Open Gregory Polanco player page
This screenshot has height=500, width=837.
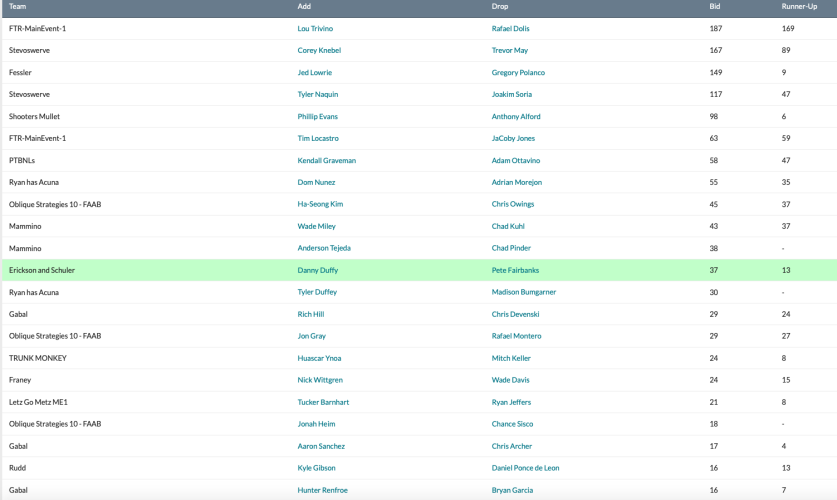coord(518,72)
